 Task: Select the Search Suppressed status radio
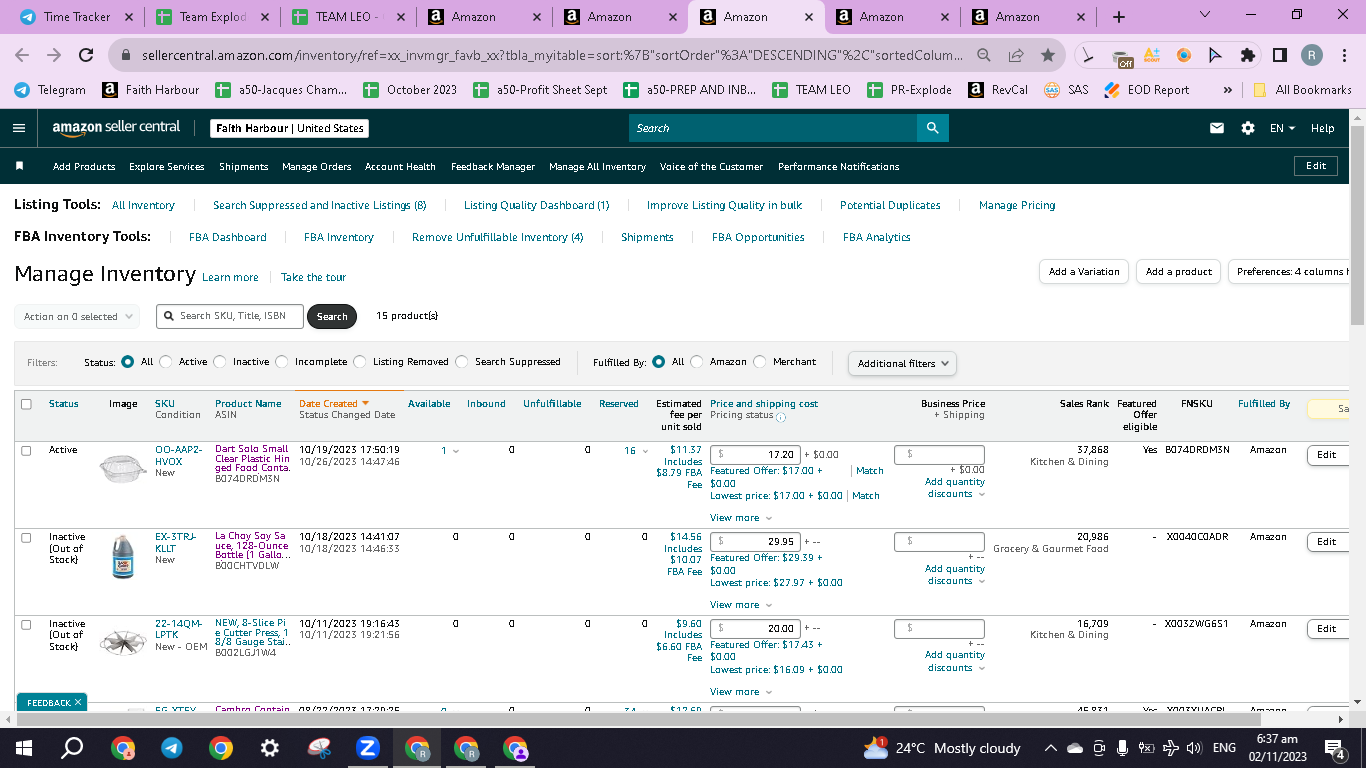click(x=462, y=362)
